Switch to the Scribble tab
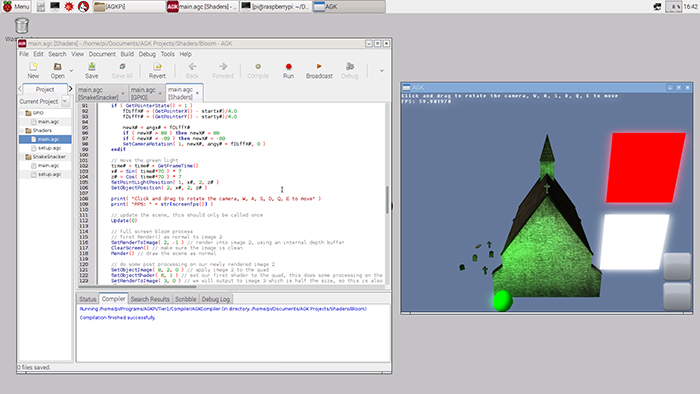This screenshot has width=700, height=394. pos(186,299)
